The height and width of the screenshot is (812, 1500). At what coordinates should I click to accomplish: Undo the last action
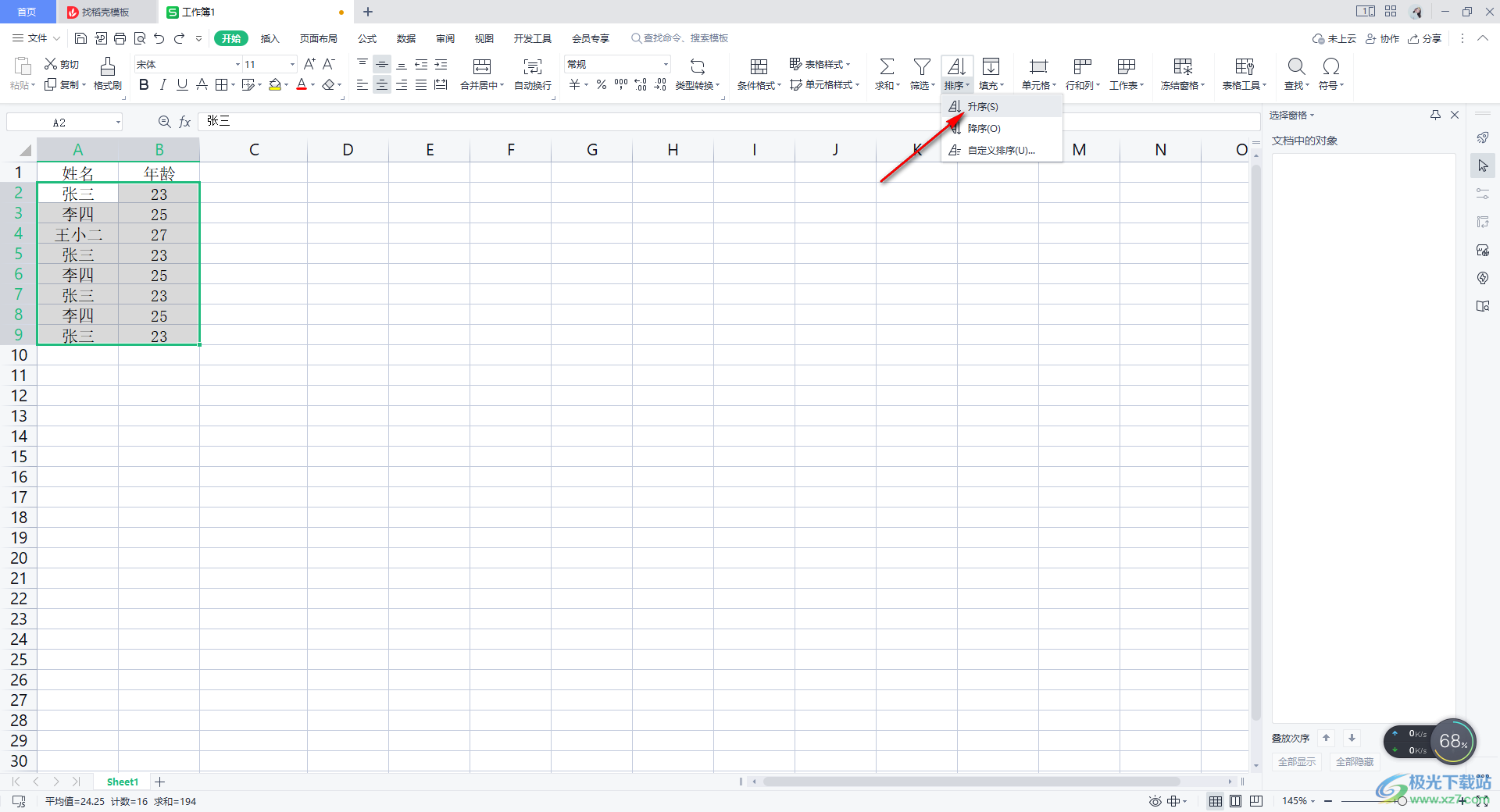click(159, 38)
